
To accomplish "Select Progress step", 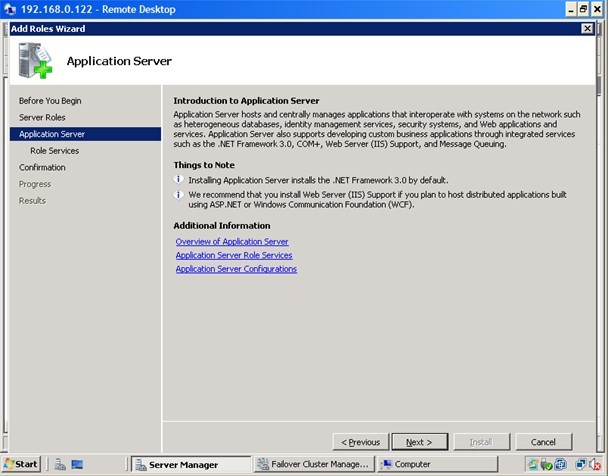I will tap(35, 184).
